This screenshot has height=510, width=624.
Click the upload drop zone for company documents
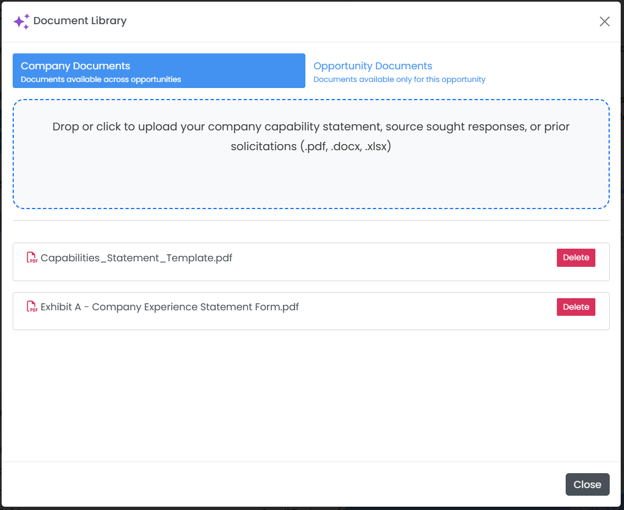[x=311, y=154]
